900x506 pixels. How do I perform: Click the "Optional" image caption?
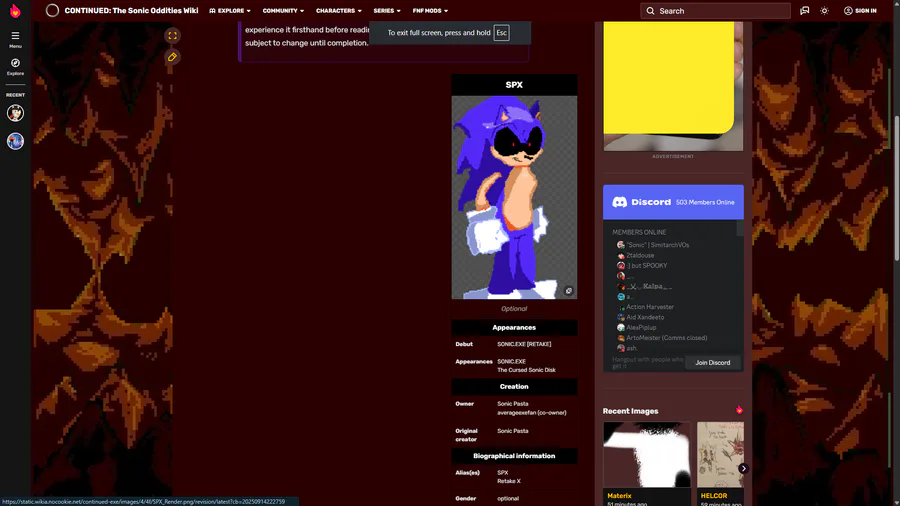[514, 309]
